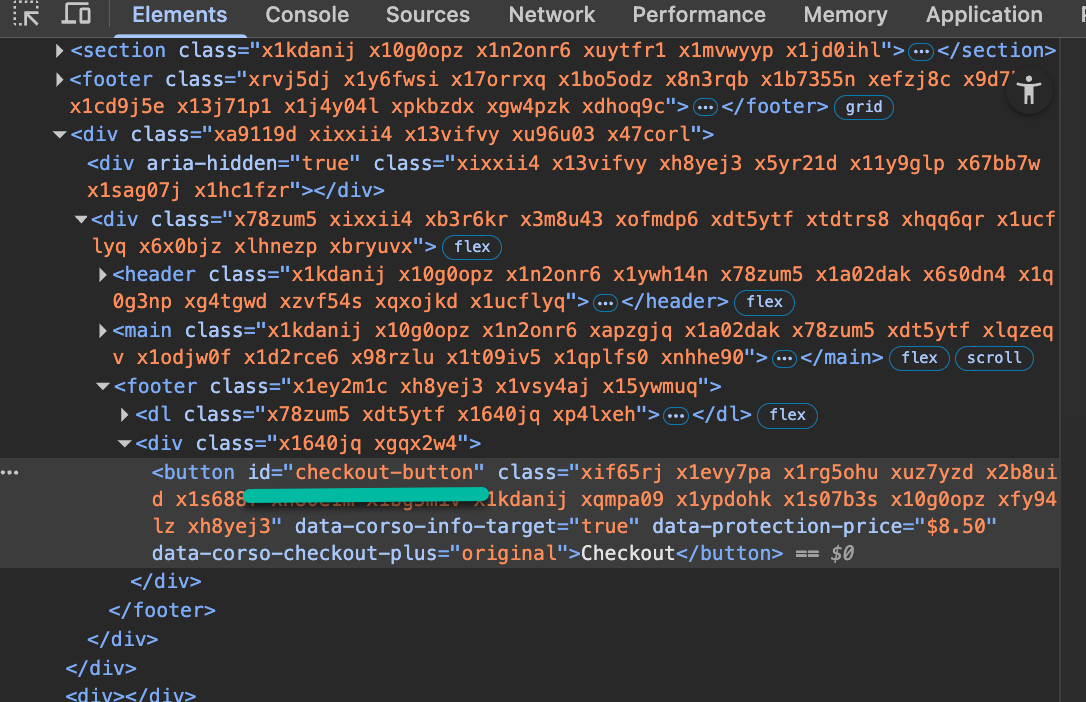The width and height of the screenshot is (1086, 702).
Task: Open the Network tab
Action: tap(551, 15)
